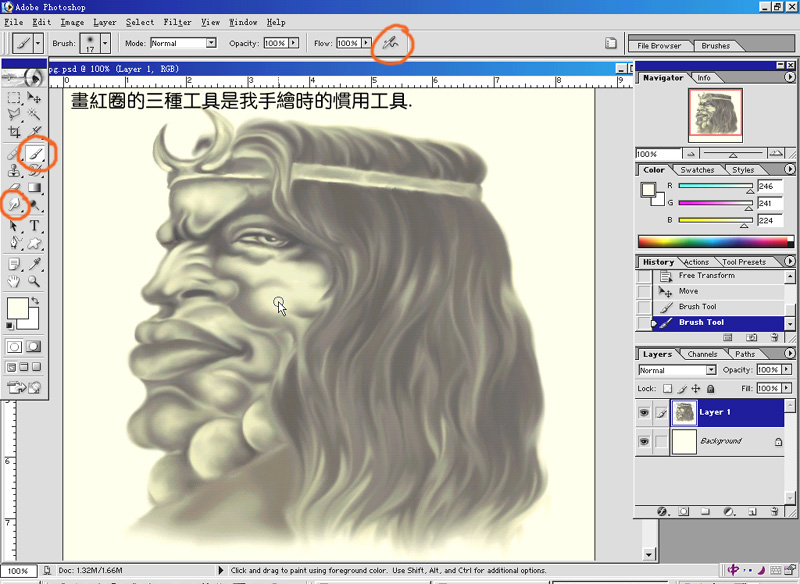The image size is (800, 584).
Task: Create new fill or adjustment layer
Action: (x=729, y=511)
